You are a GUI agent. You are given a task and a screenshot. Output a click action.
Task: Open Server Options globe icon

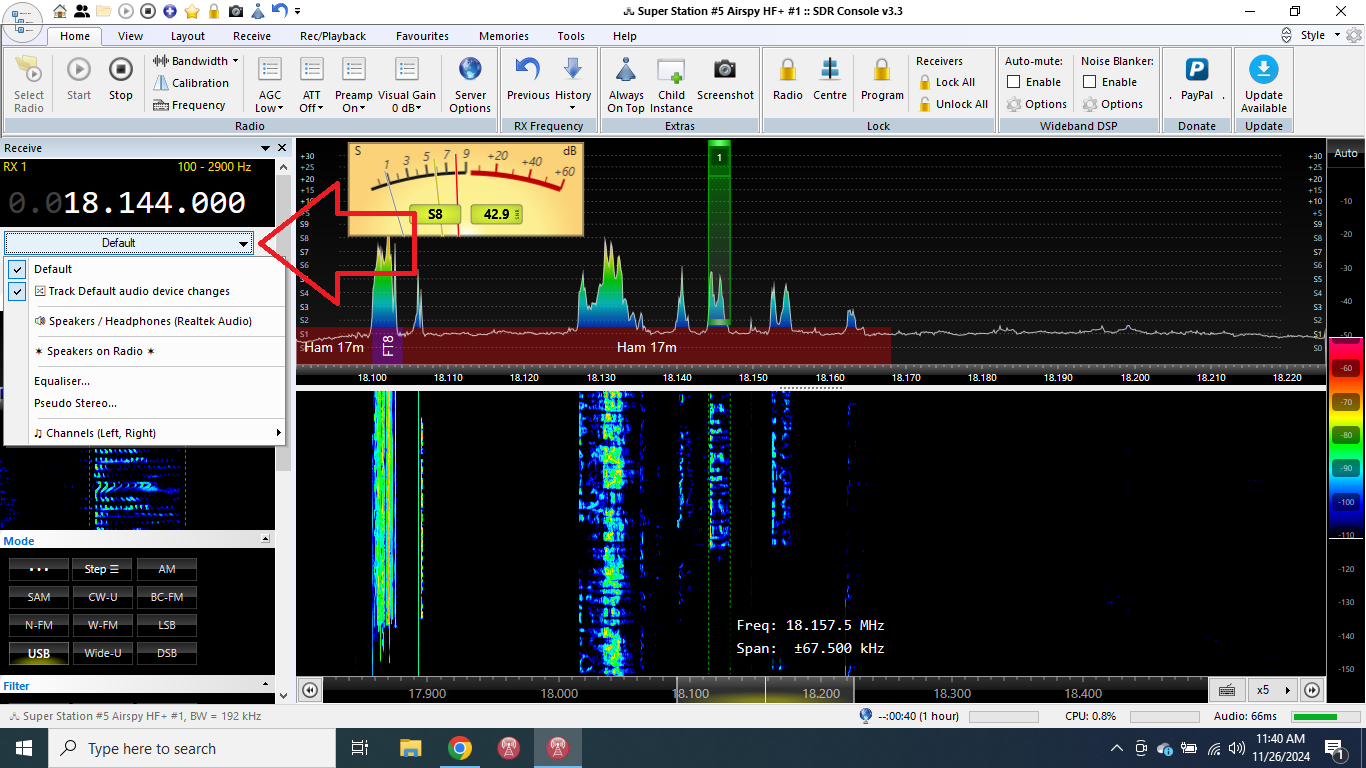[x=470, y=71]
